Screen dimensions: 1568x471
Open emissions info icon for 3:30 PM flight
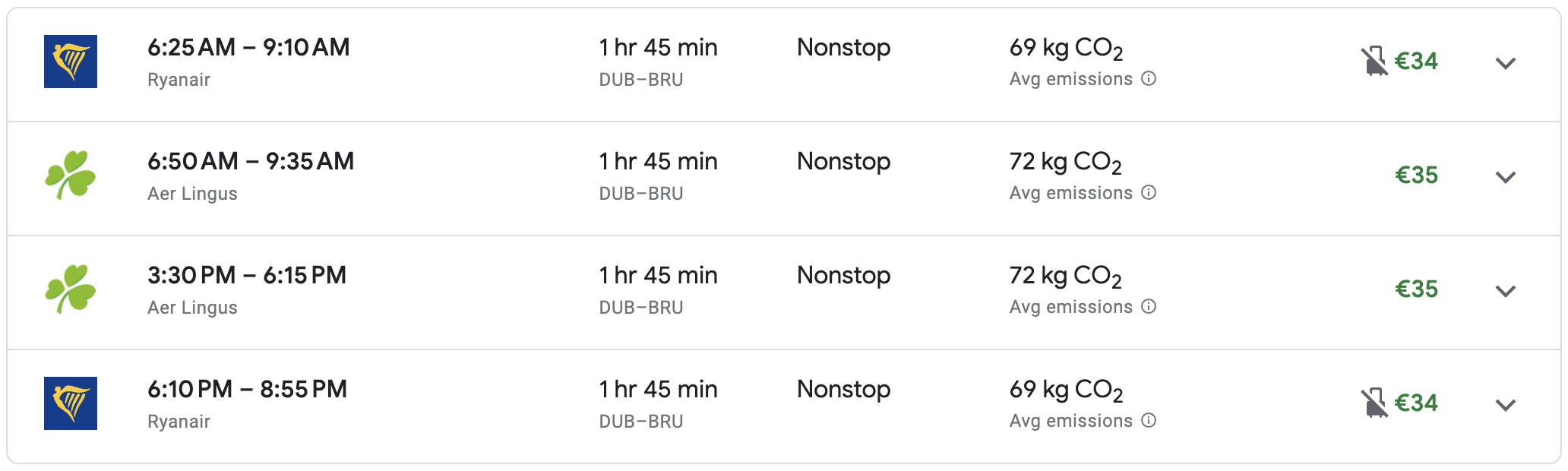pyautogui.click(x=1149, y=307)
